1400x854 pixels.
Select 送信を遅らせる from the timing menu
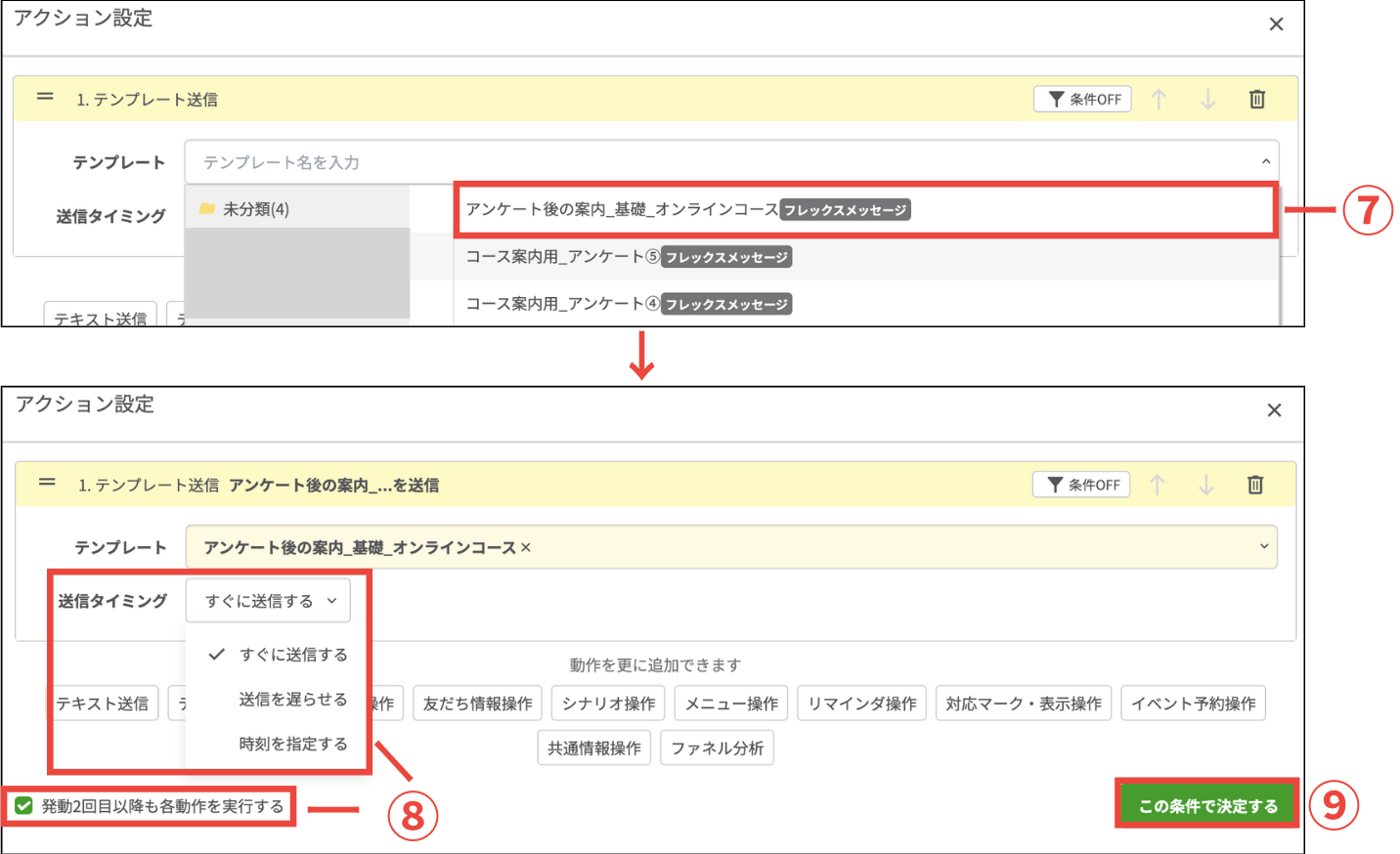point(292,700)
